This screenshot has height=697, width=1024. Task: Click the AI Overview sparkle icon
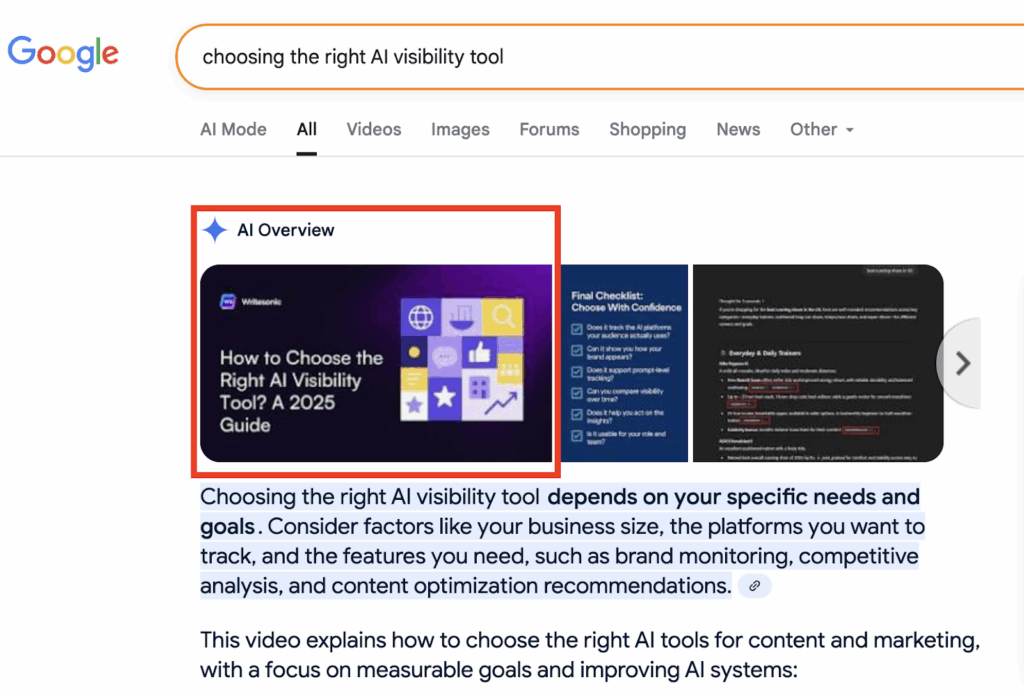pos(214,231)
